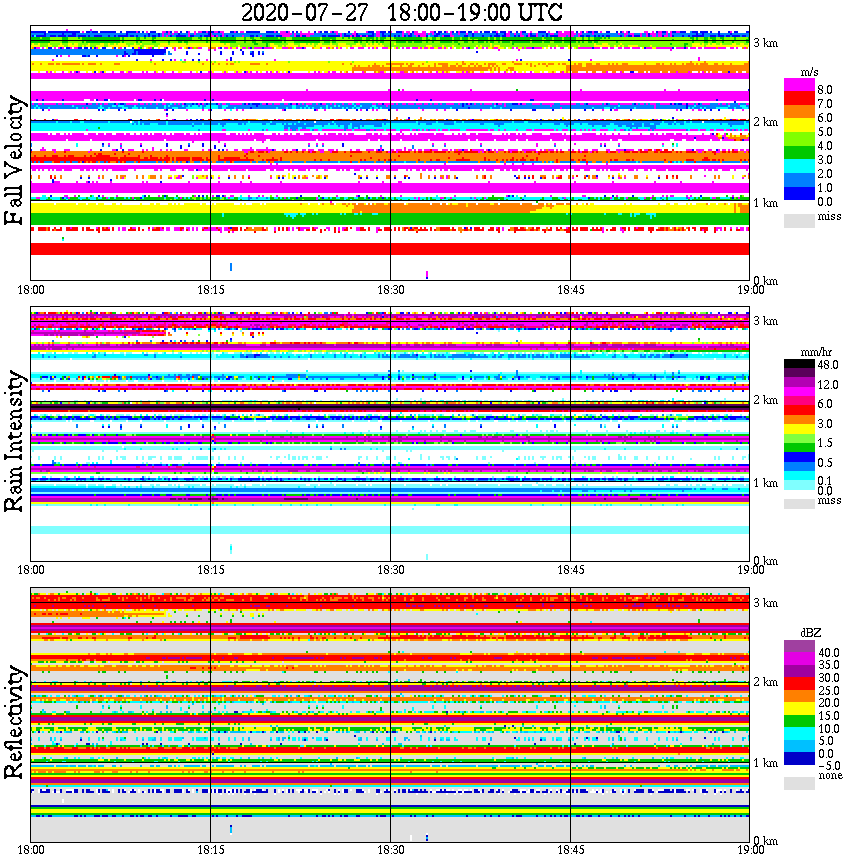Click the gray "miss" swatch in the mm/hr legend
This screenshot has width=850, height=868.
point(799,503)
